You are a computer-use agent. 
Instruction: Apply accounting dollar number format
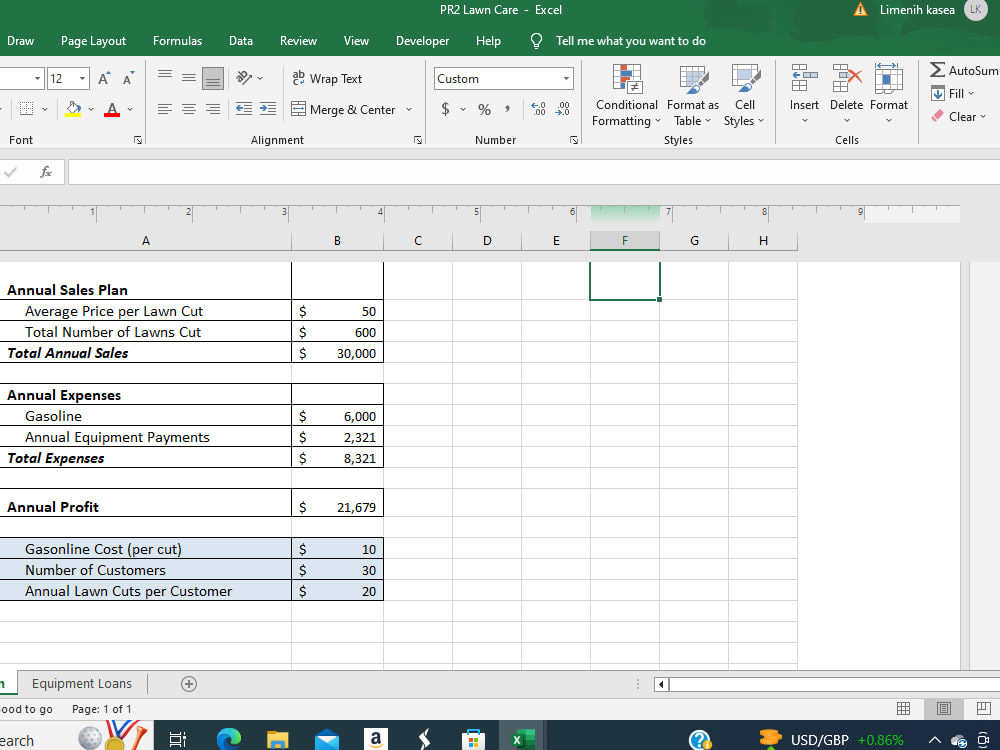tap(445, 109)
